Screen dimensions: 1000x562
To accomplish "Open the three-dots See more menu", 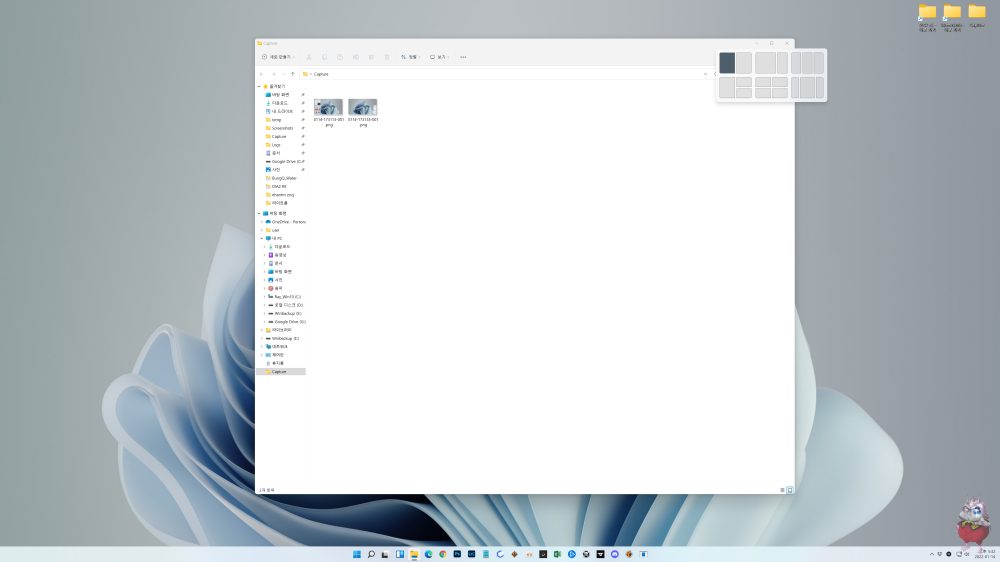I will tap(463, 57).
